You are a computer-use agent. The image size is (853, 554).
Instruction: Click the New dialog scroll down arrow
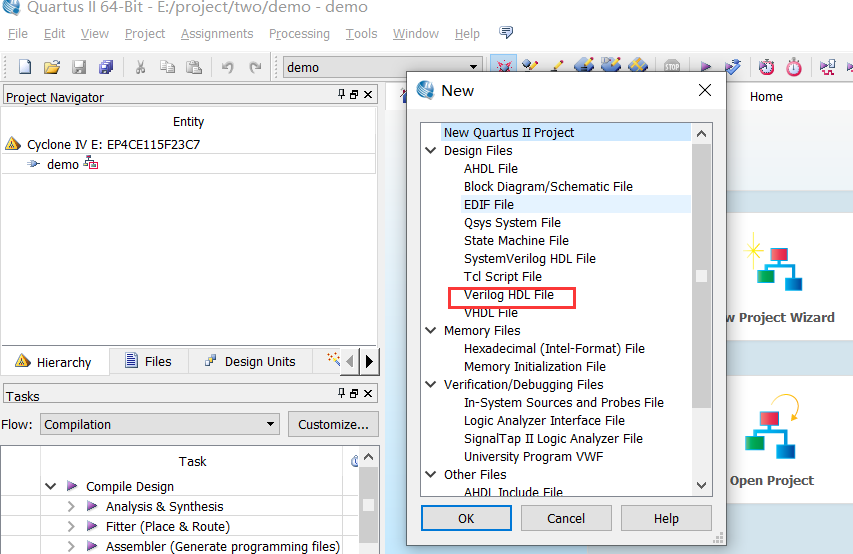pyautogui.click(x=701, y=485)
